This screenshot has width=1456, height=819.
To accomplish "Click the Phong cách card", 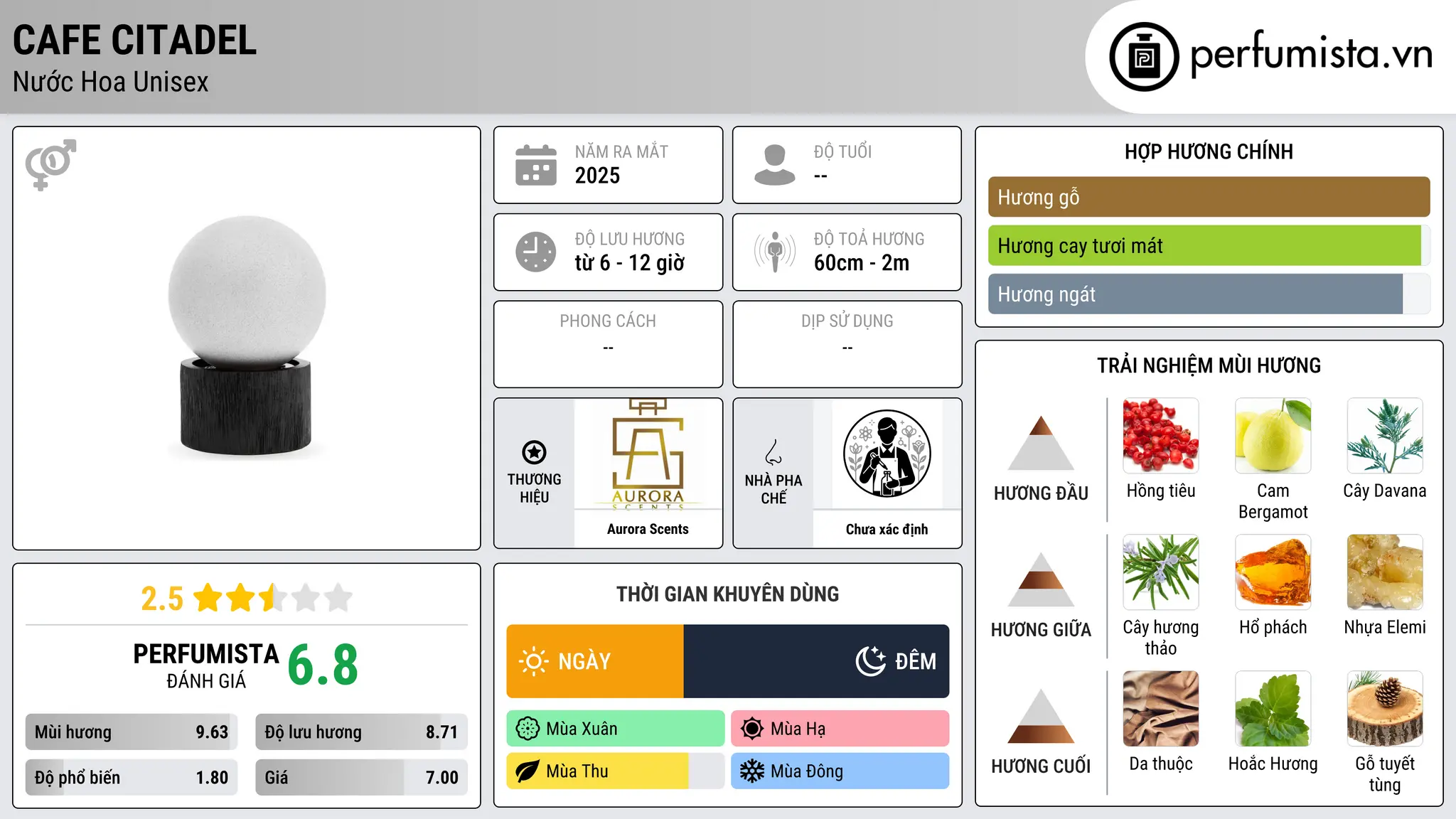I will click(608, 344).
